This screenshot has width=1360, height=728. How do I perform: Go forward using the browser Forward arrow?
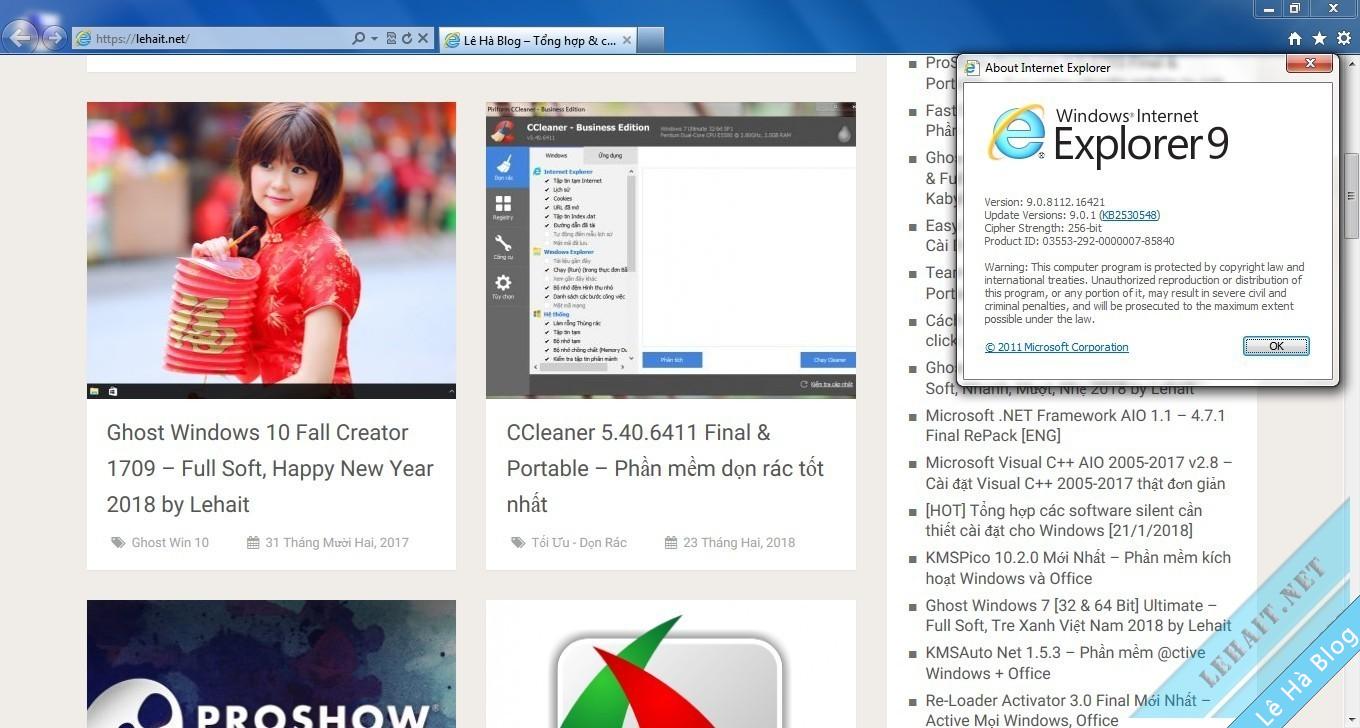pyautogui.click(x=53, y=39)
